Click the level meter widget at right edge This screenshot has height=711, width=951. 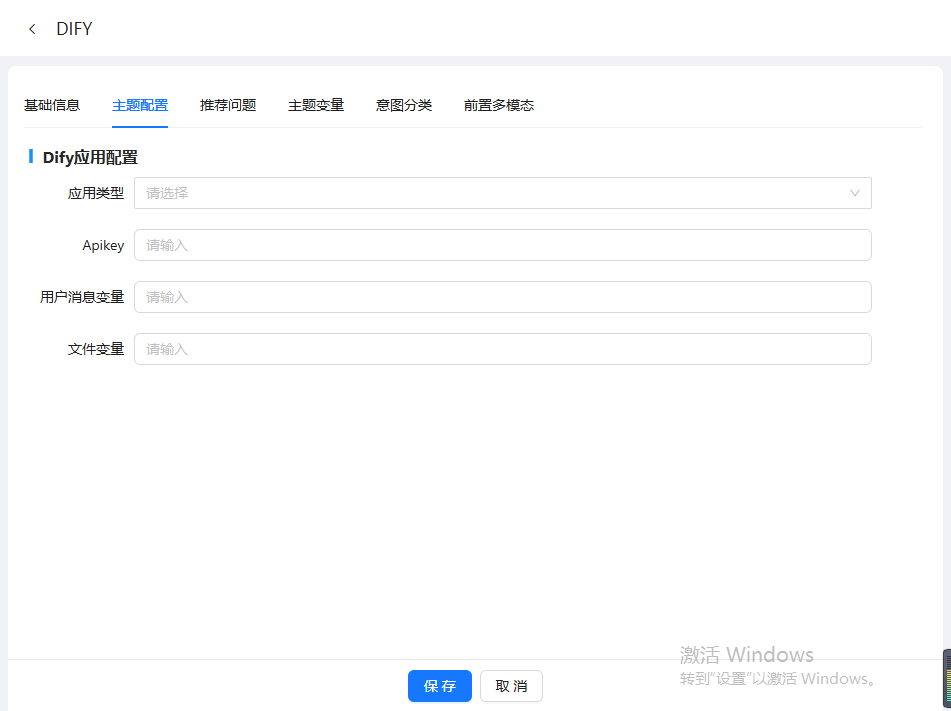tap(946, 678)
